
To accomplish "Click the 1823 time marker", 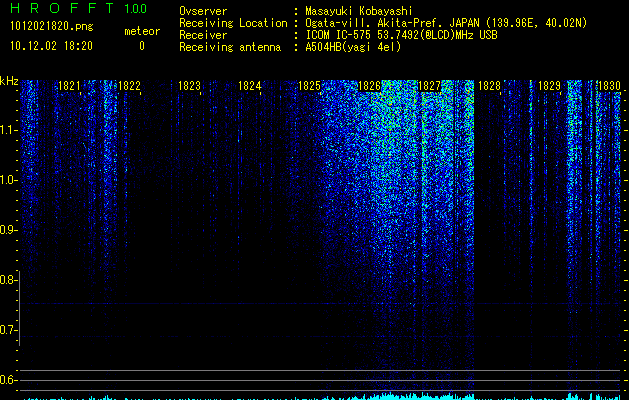I will [189, 86].
